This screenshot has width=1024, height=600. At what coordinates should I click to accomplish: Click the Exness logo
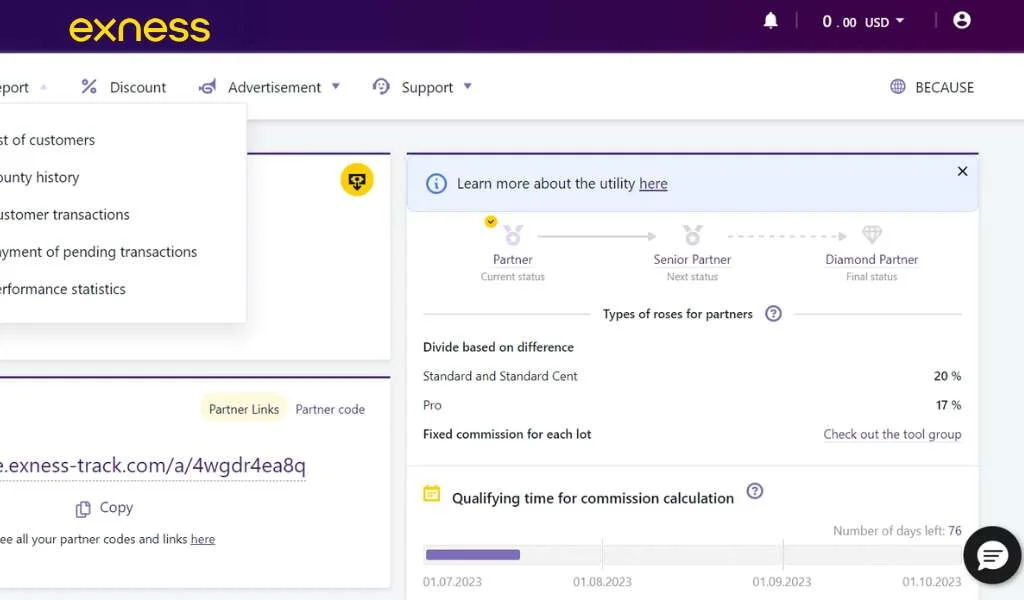pos(139,28)
